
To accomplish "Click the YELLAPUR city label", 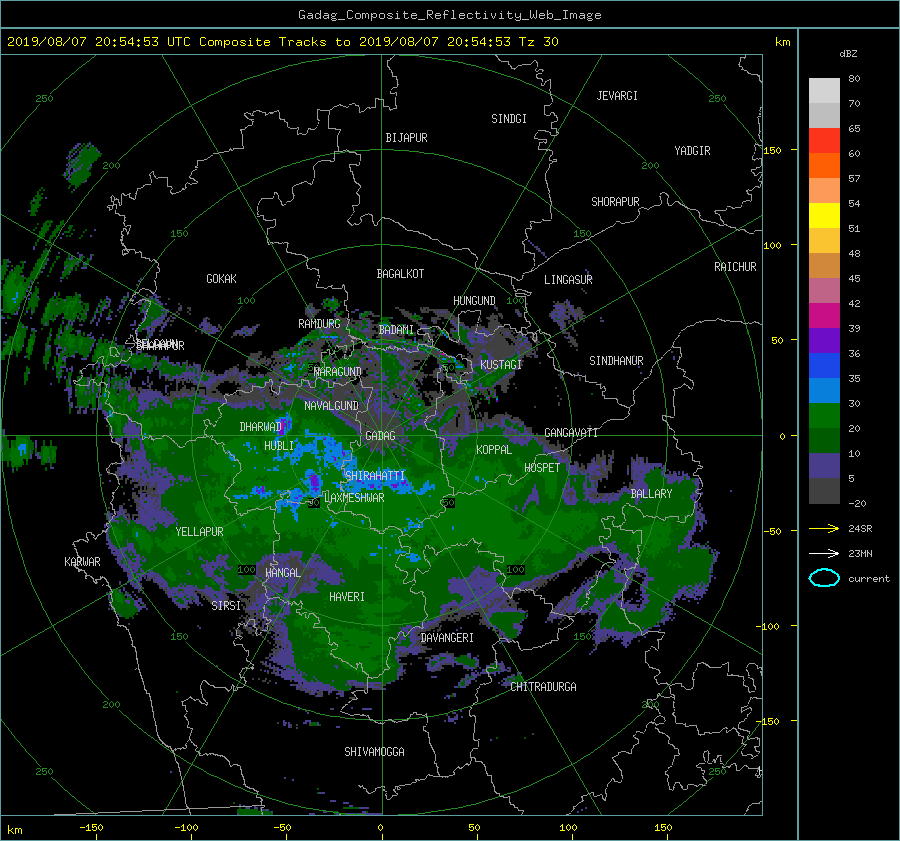I will tap(199, 532).
